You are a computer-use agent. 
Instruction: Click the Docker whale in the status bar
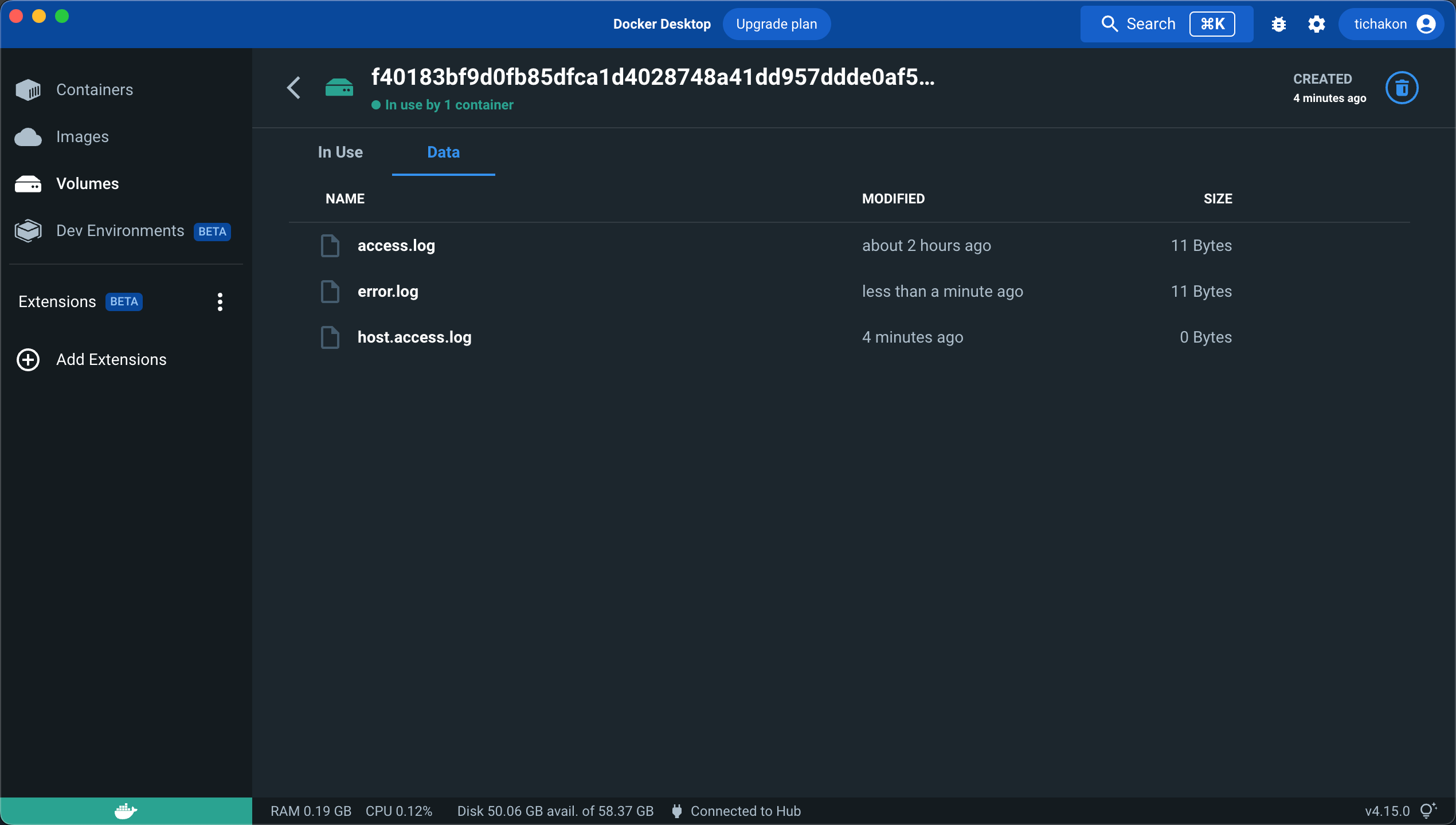tap(126, 811)
